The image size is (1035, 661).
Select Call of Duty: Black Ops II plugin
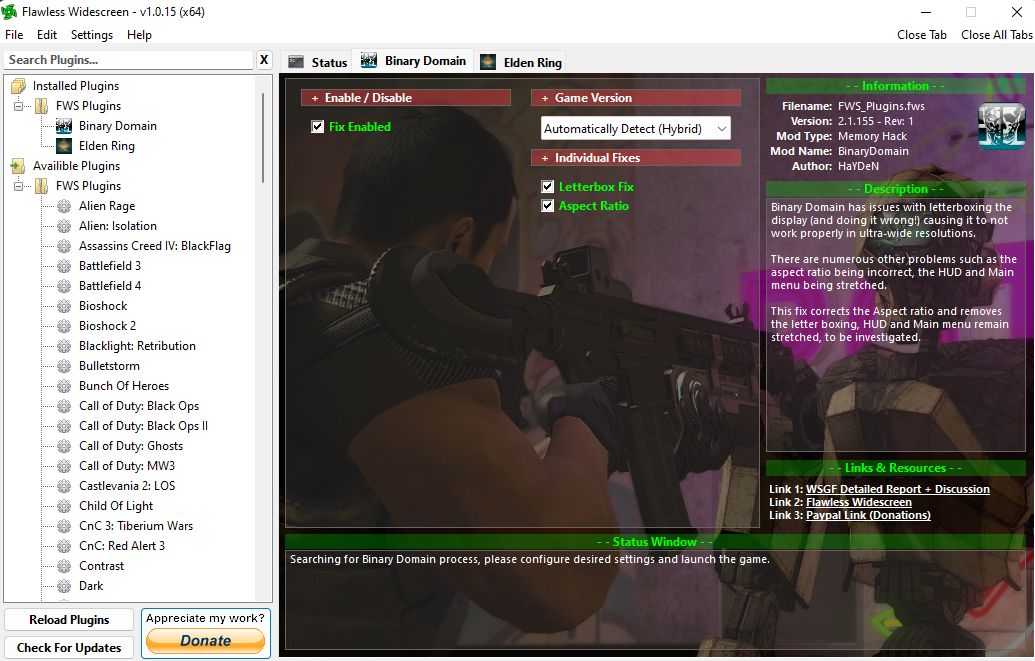click(143, 426)
